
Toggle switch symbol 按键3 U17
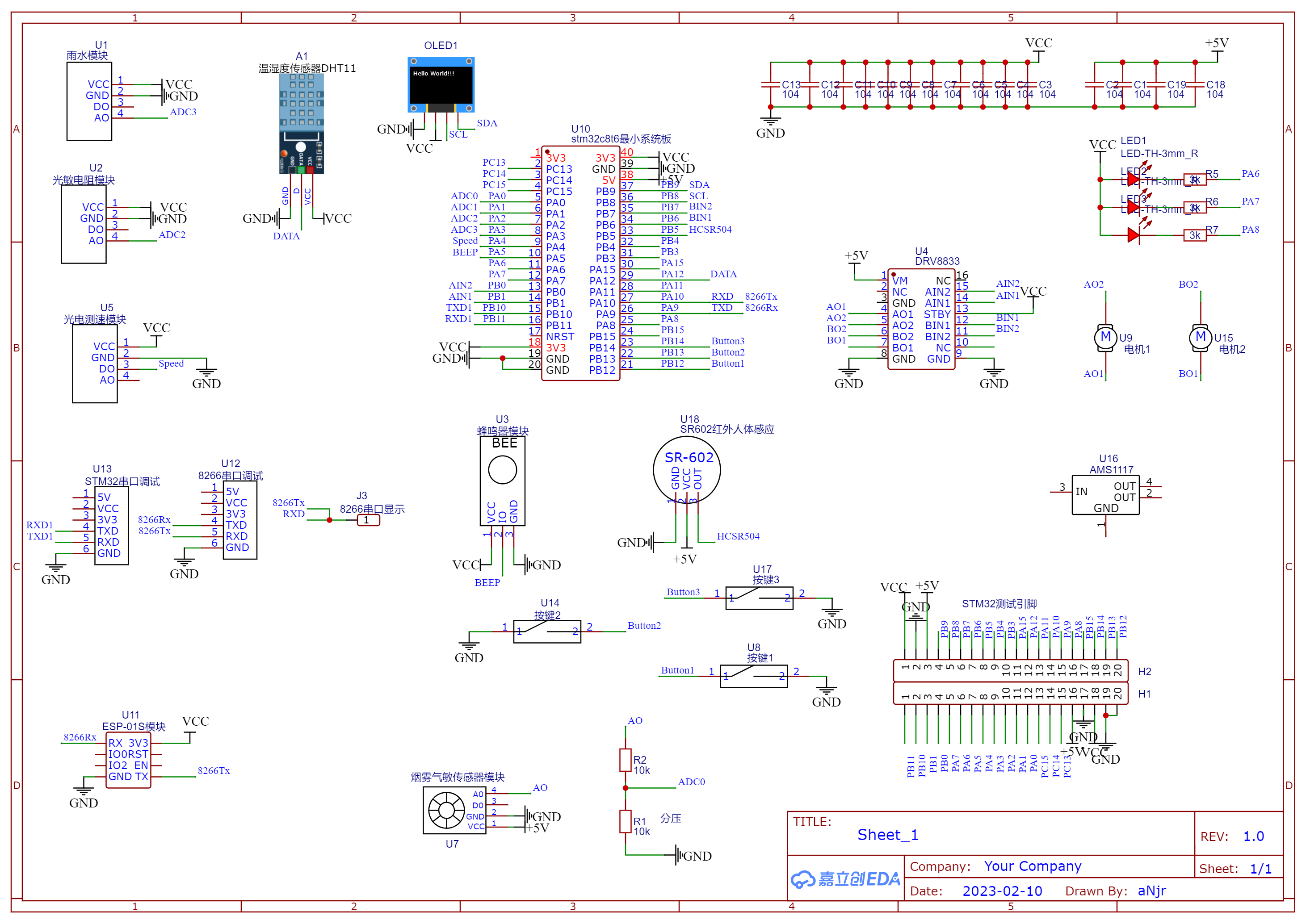click(x=760, y=598)
